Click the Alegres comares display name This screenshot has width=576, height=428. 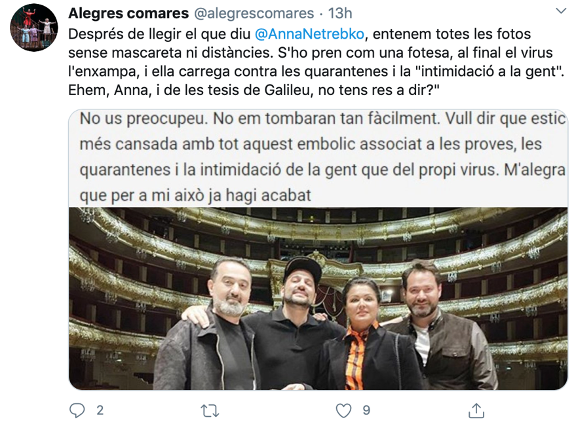point(128,13)
